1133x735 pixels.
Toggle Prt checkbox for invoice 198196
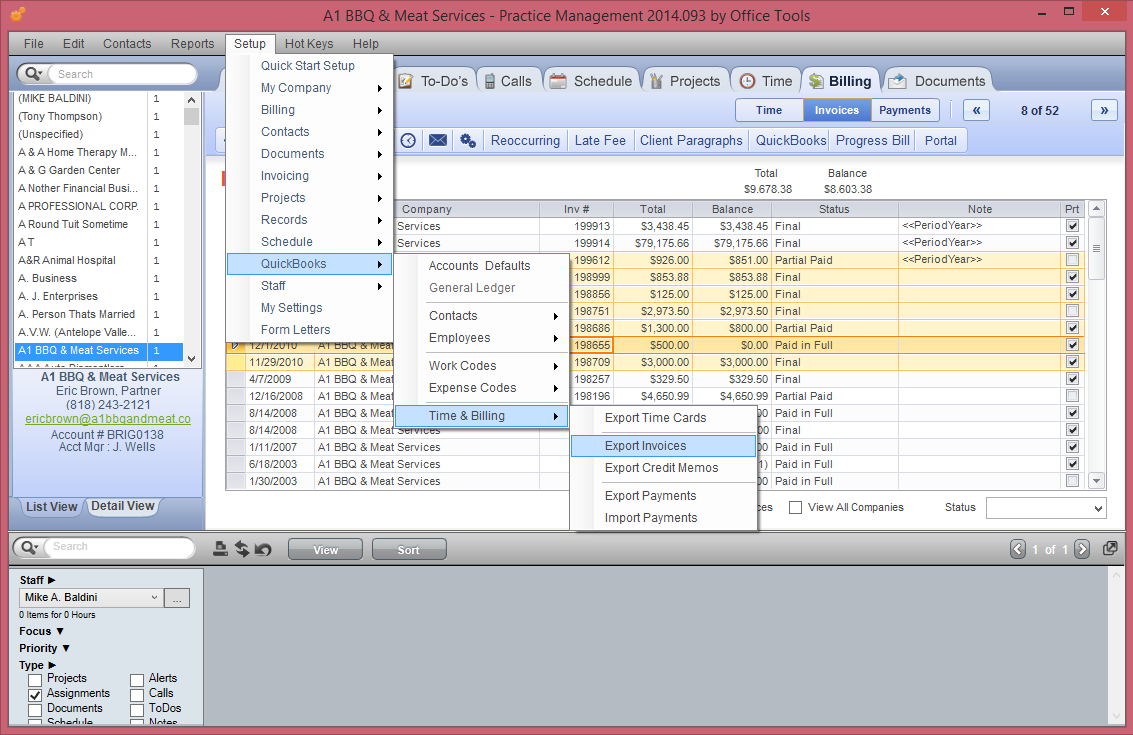(1072, 396)
